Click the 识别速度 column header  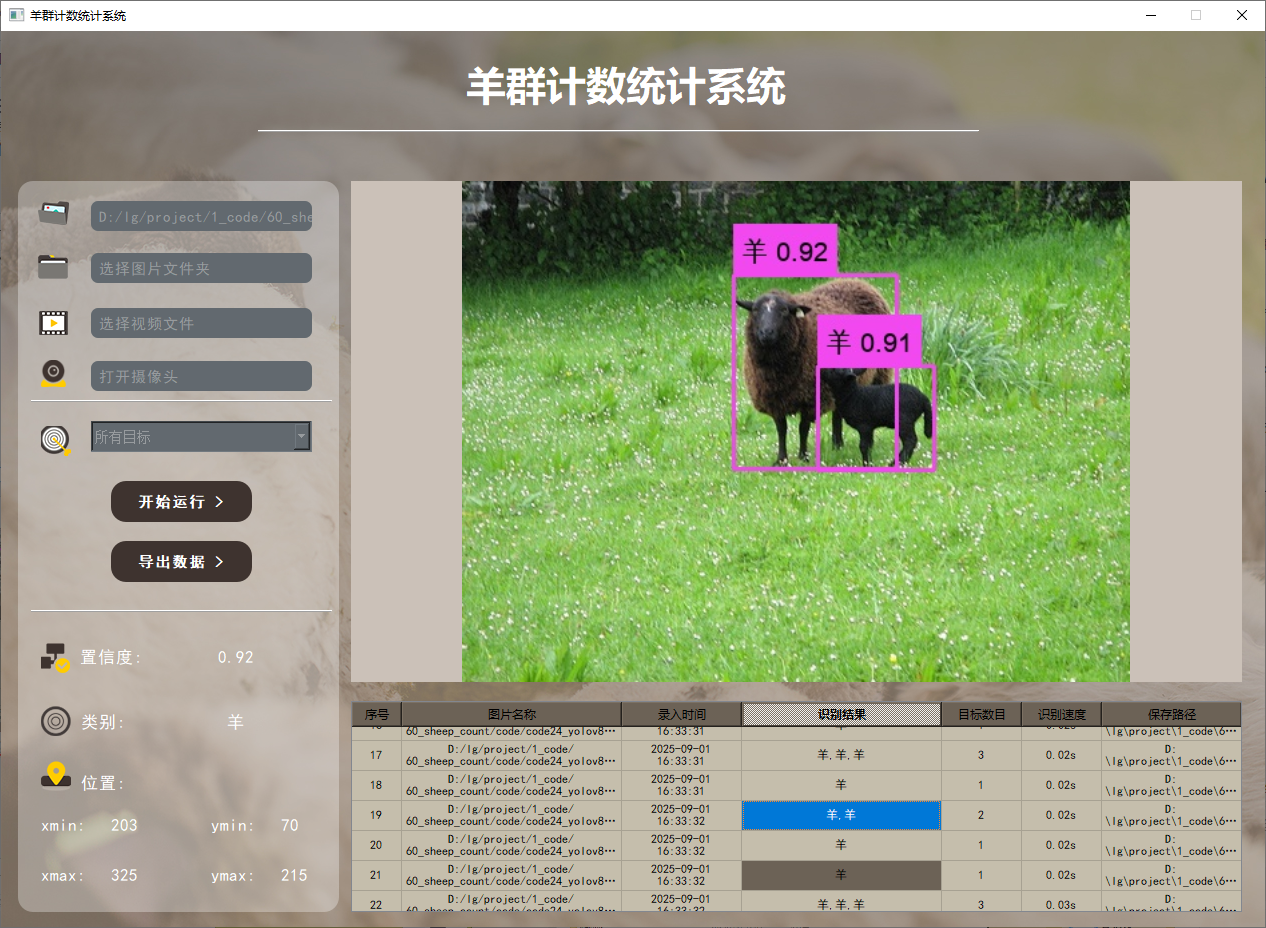point(1062,714)
